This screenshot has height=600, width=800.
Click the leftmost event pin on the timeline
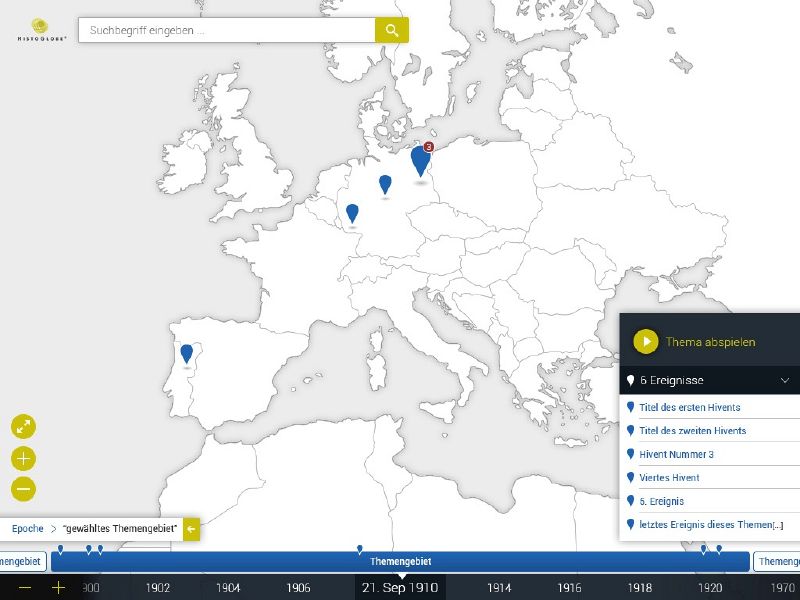click(x=61, y=549)
